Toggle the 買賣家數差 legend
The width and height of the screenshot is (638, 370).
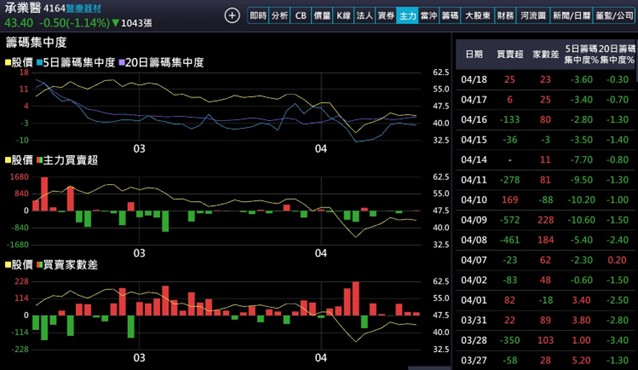67,265
